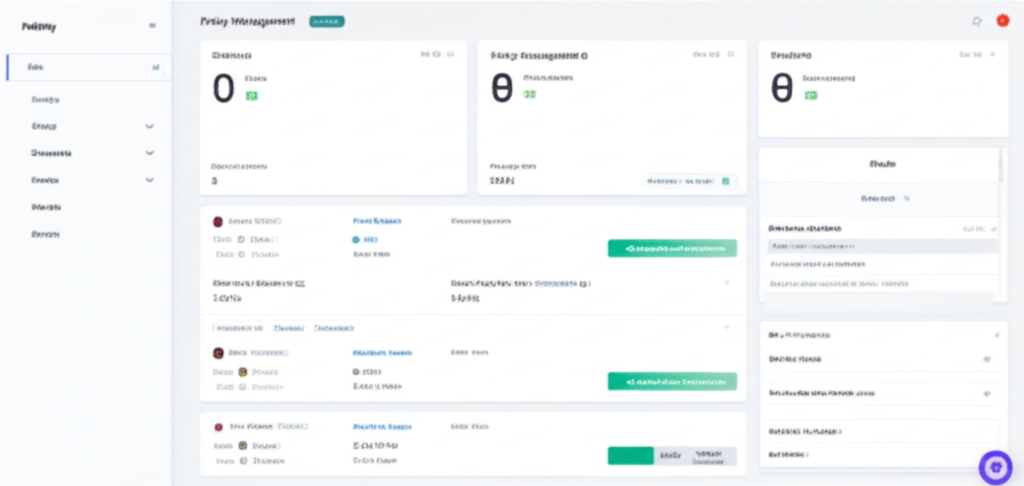
Task: Select the gray highlighted row in the right list panel
Action: coord(882,246)
